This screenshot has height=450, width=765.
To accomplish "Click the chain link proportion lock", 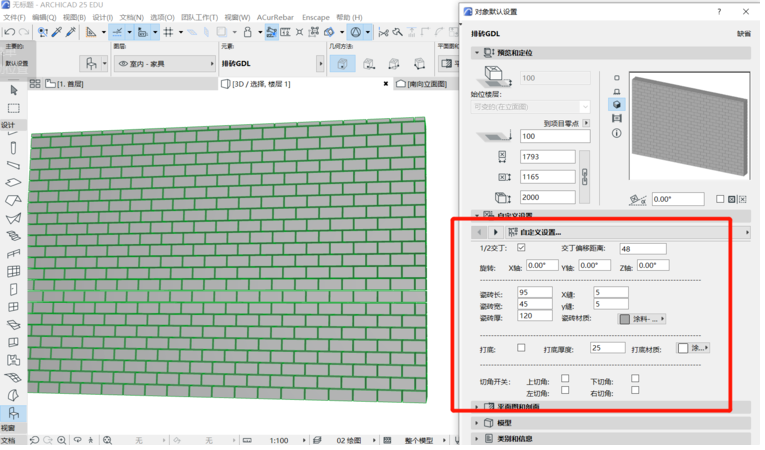I will (584, 177).
